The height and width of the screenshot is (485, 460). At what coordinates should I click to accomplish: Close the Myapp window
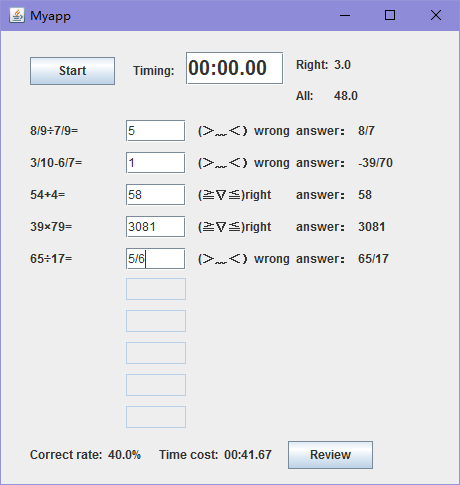tap(435, 15)
